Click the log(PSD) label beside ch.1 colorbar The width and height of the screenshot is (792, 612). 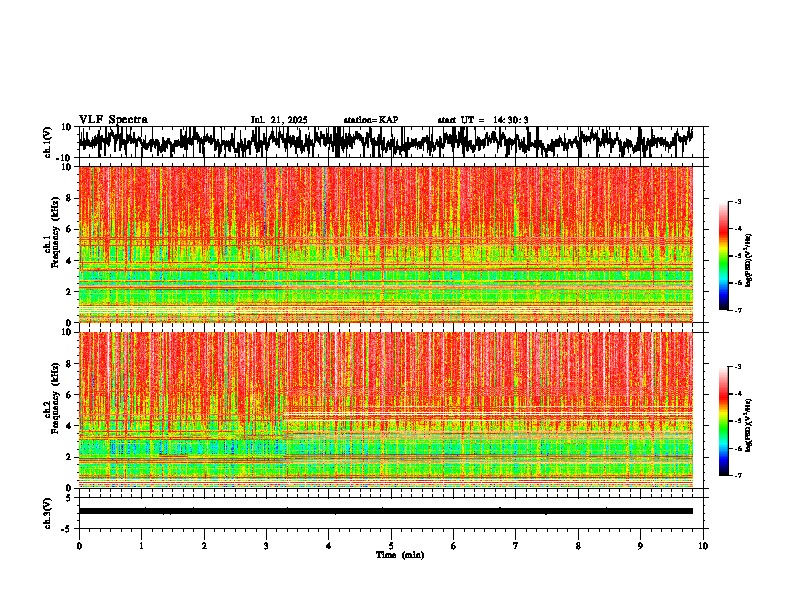(x=749, y=260)
